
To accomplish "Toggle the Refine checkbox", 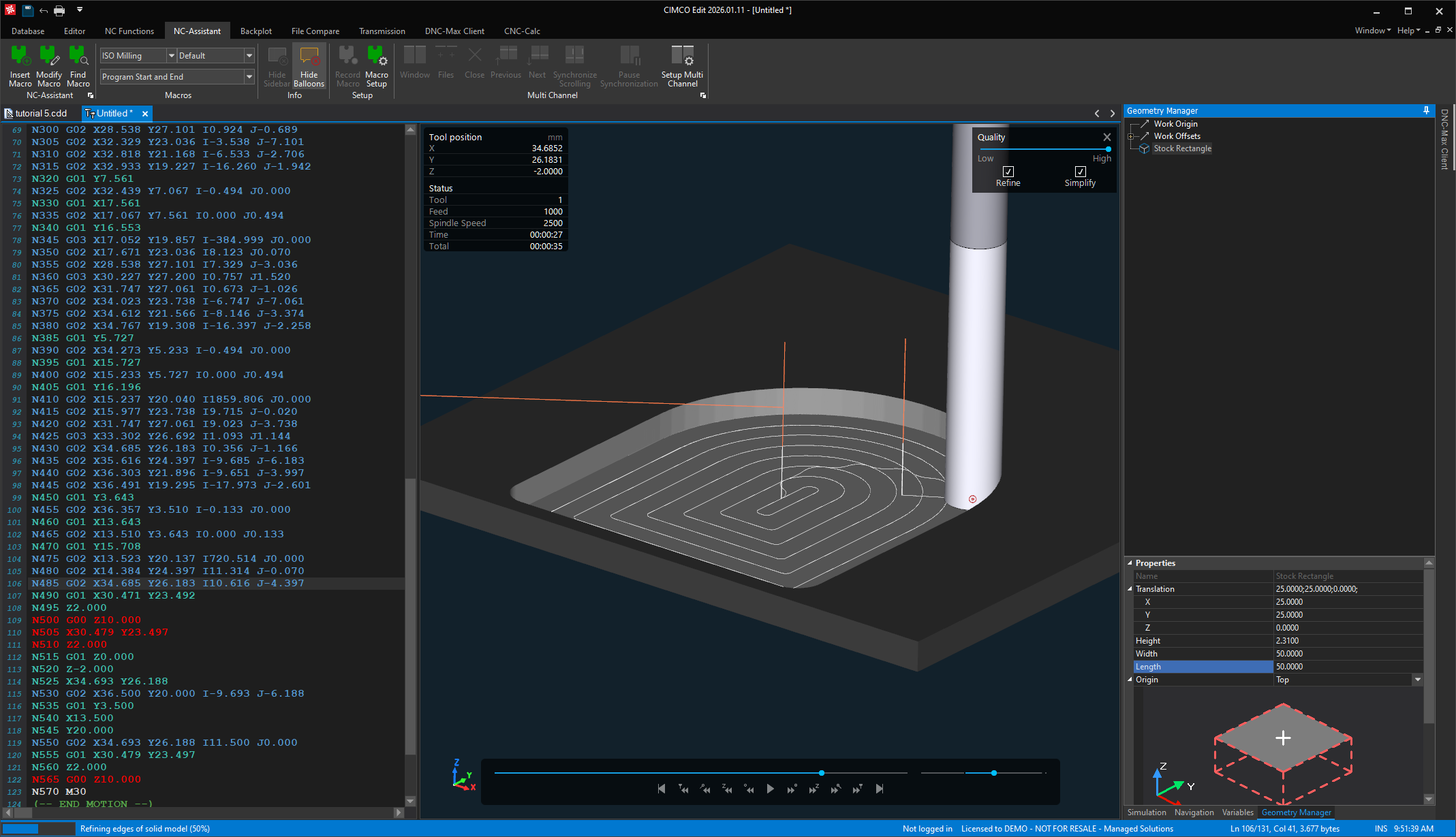I will 1008,172.
